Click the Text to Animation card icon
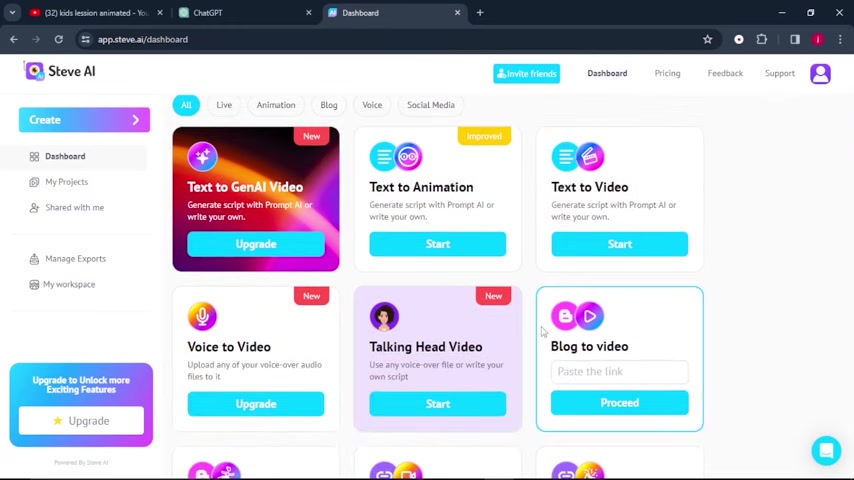This screenshot has width=854, height=480. point(396,156)
